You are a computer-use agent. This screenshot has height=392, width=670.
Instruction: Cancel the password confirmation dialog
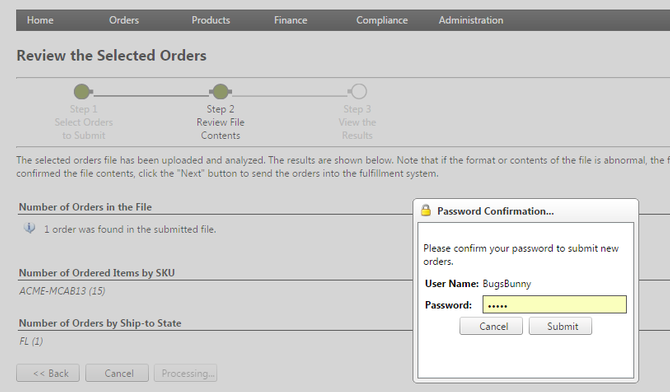[491, 326]
